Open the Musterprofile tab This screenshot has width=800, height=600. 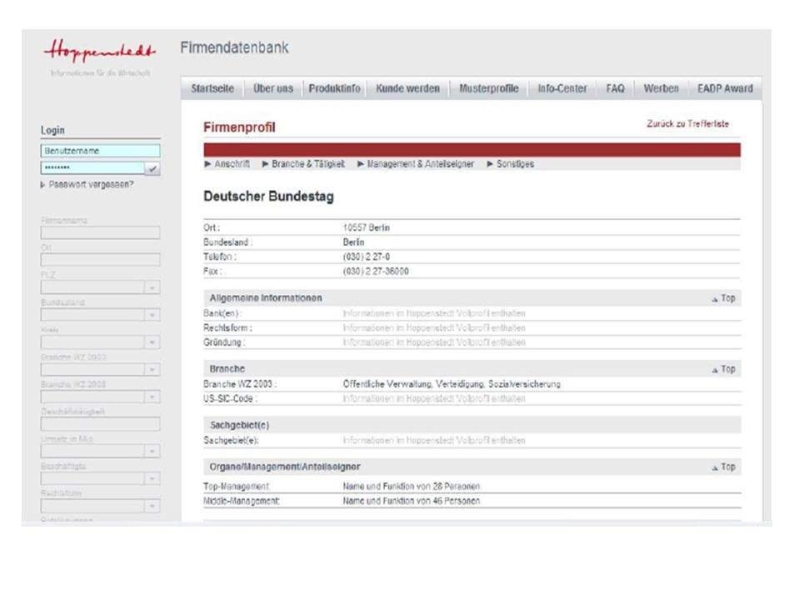tap(488, 89)
